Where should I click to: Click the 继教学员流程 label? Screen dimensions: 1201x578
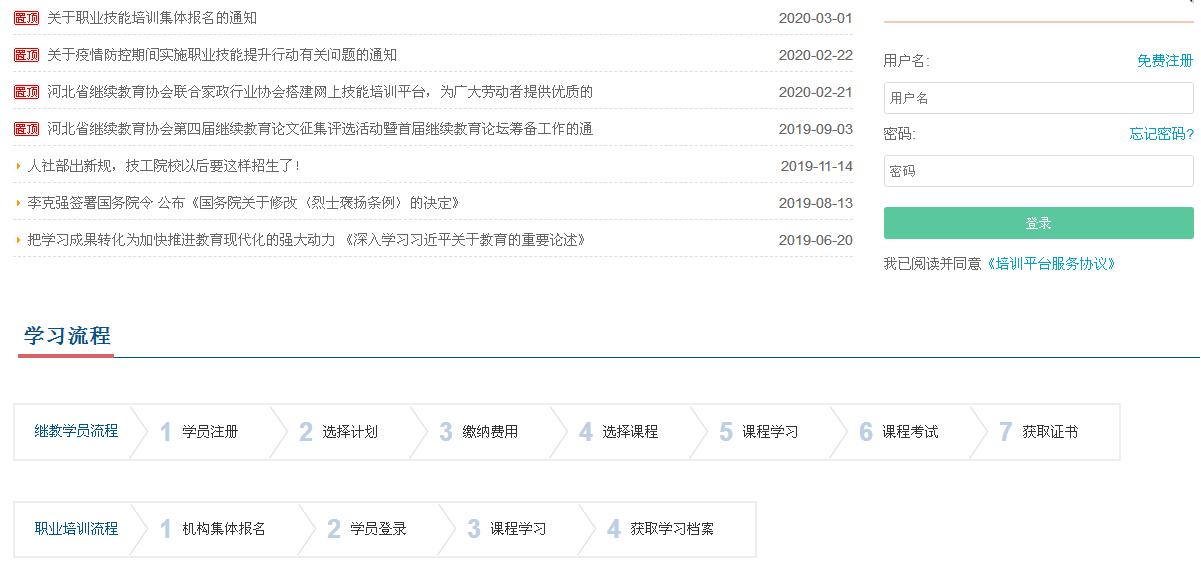coord(76,431)
